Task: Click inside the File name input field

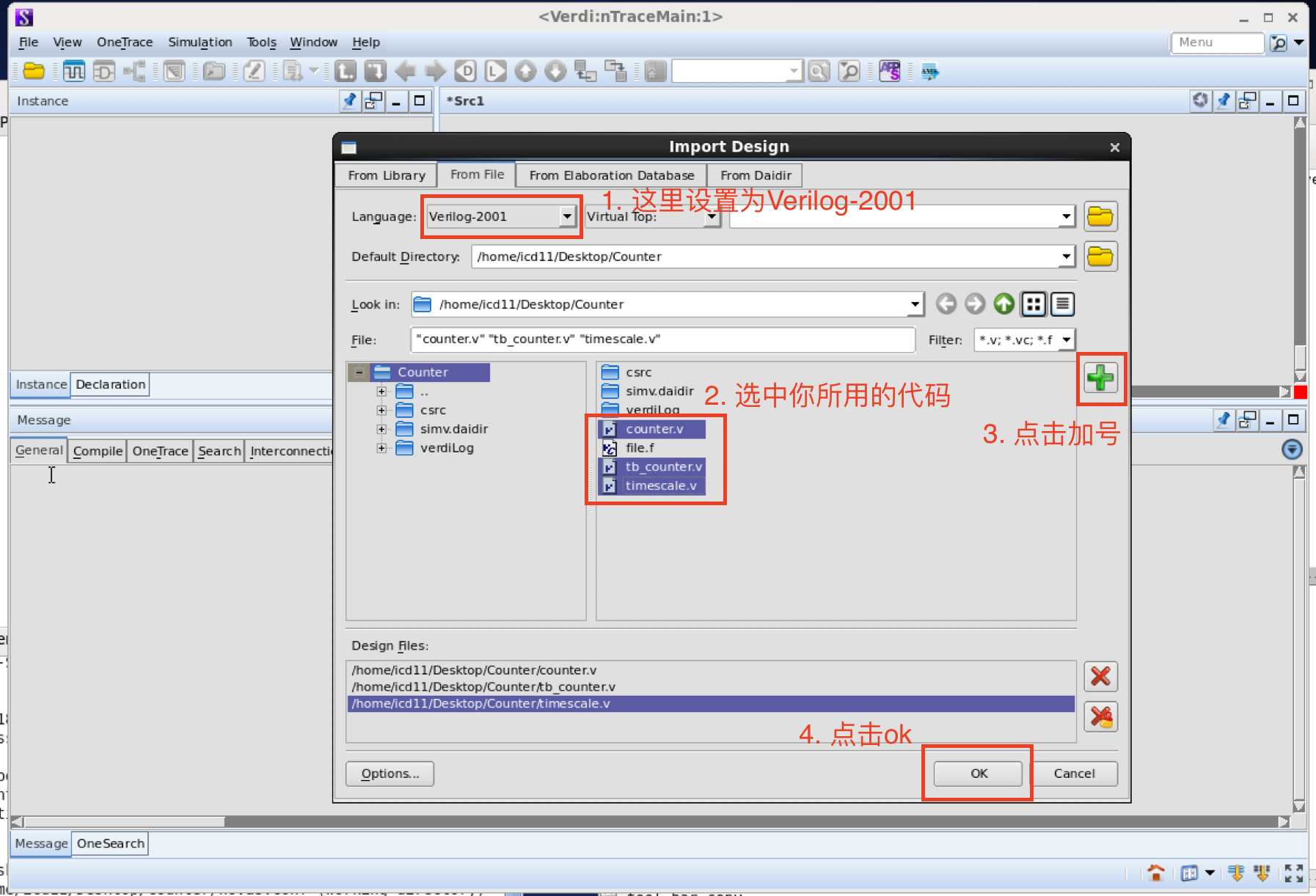Action: click(660, 339)
